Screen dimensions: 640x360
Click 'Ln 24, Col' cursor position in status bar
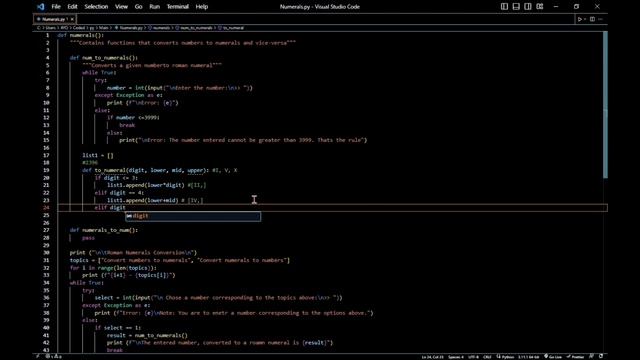(x=432, y=357)
